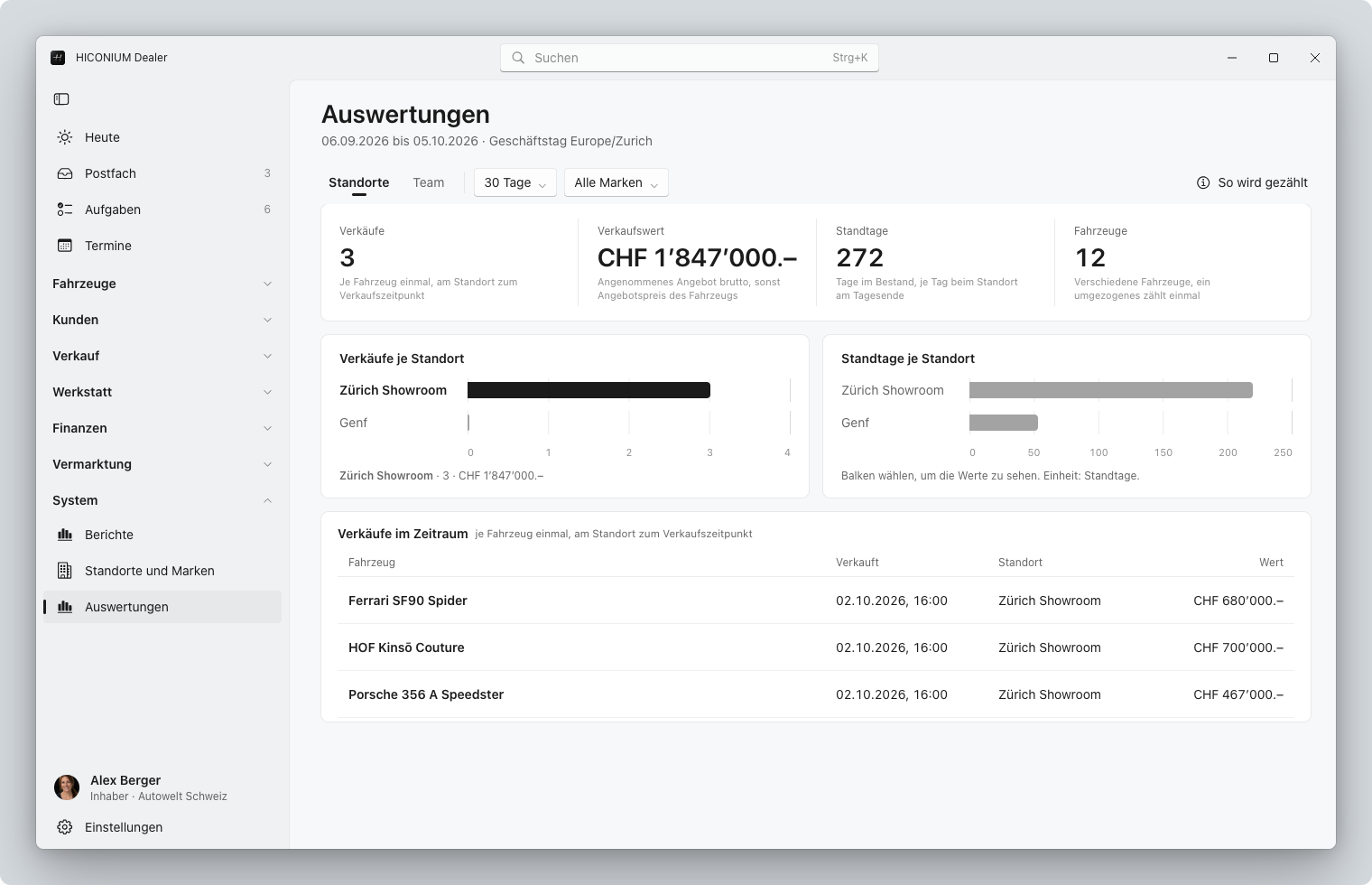The width and height of the screenshot is (1372, 885).
Task: Select the Zürich Showroom Standtage bar
Action: pyautogui.click(x=1111, y=390)
